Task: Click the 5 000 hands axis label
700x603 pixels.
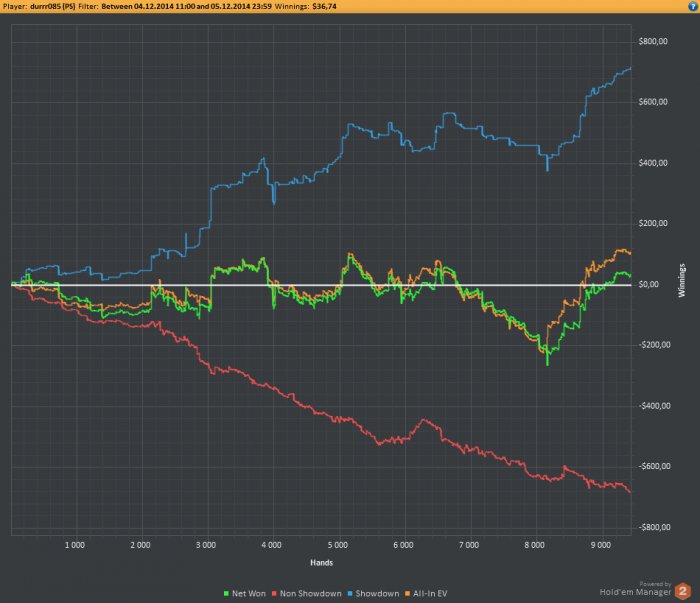Action: 338,545
